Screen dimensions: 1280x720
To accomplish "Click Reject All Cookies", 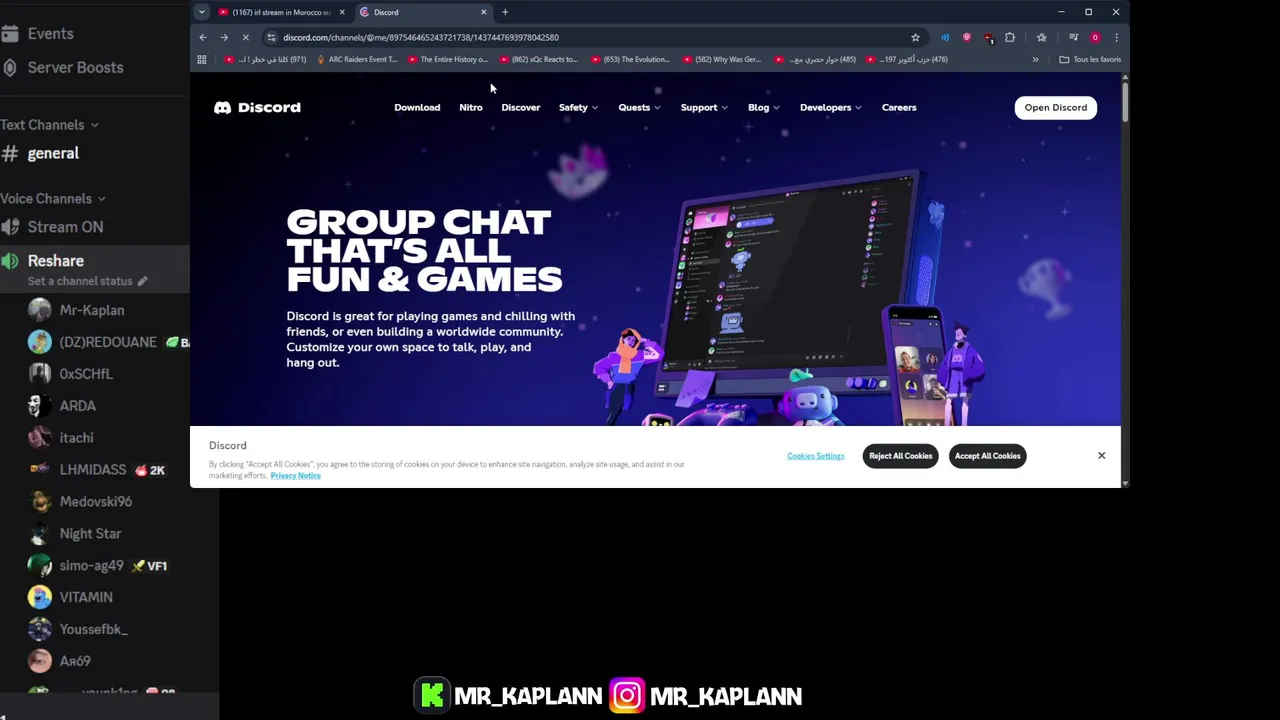I will point(900,456).
